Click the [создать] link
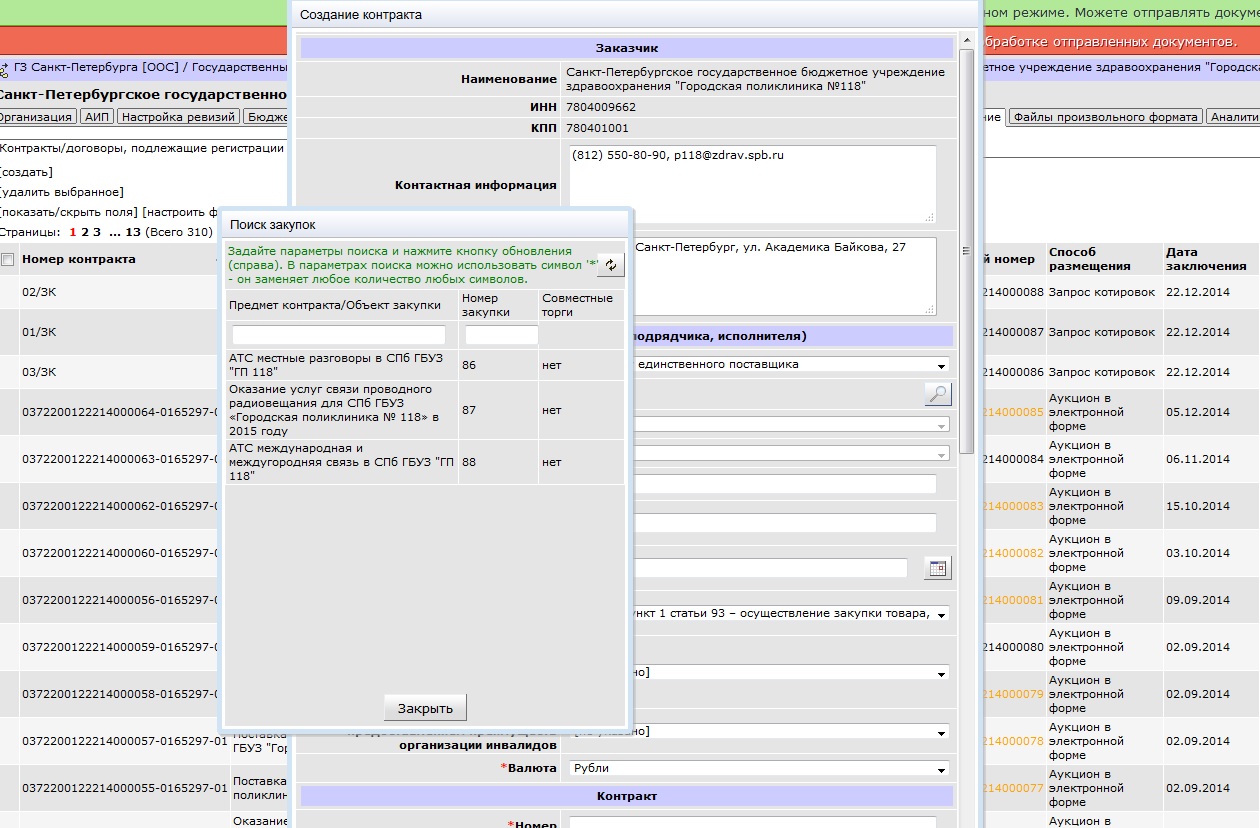1260x828 pixels. click(x=27, y=172)
